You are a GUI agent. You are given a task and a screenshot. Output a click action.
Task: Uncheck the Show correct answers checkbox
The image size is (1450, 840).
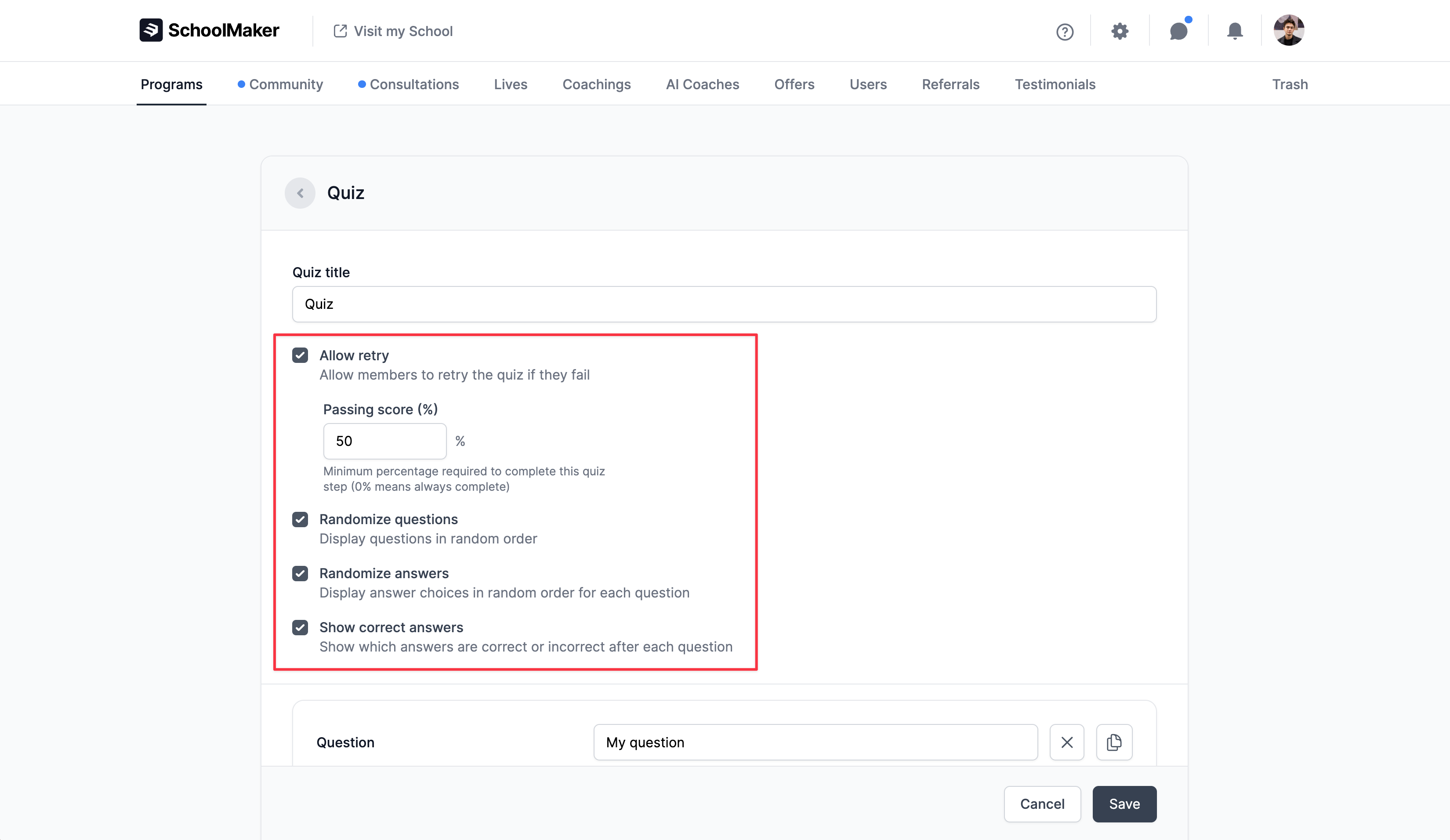[x=300, y=628]
